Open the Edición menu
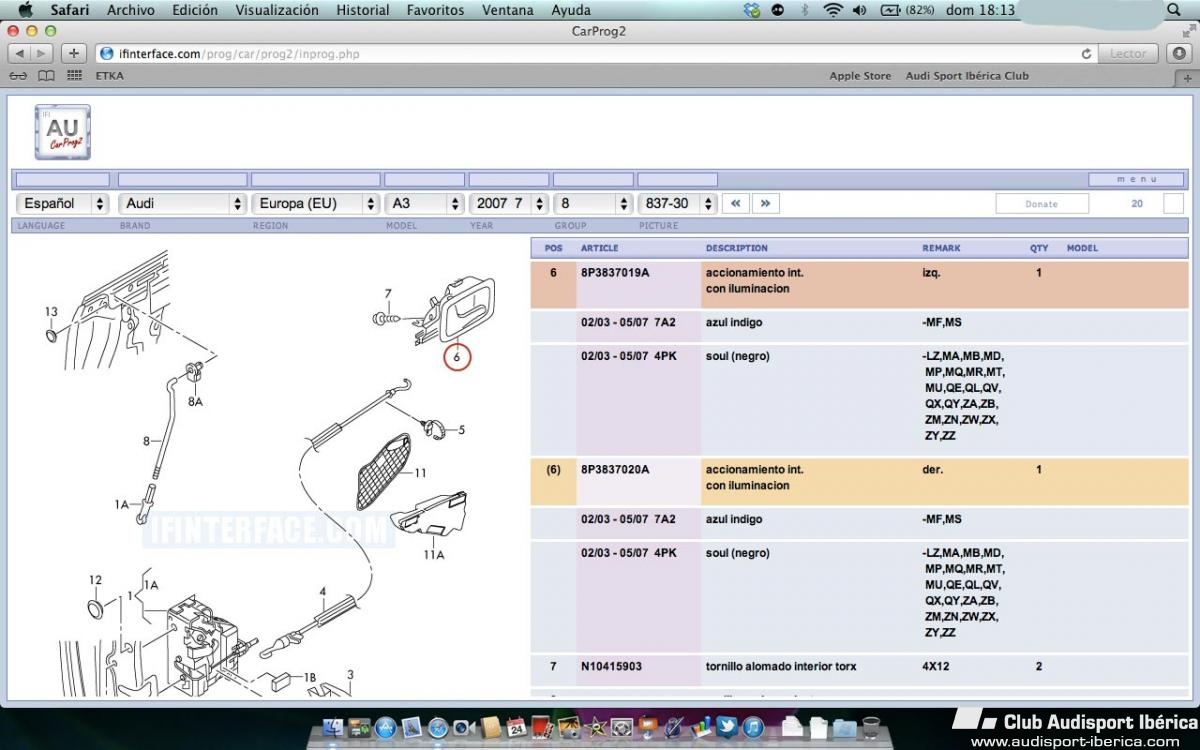This screenshot has width=1200, height=750. 195,10
